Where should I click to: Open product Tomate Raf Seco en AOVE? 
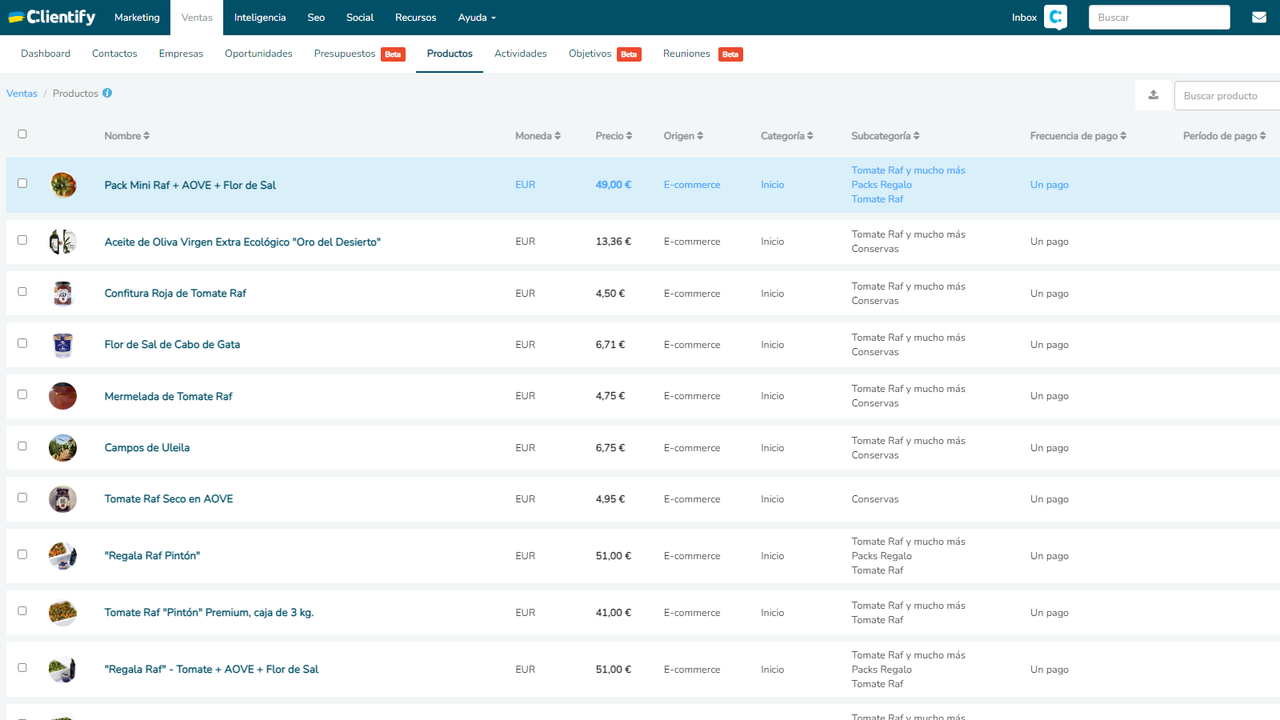(x=169, y=499)
